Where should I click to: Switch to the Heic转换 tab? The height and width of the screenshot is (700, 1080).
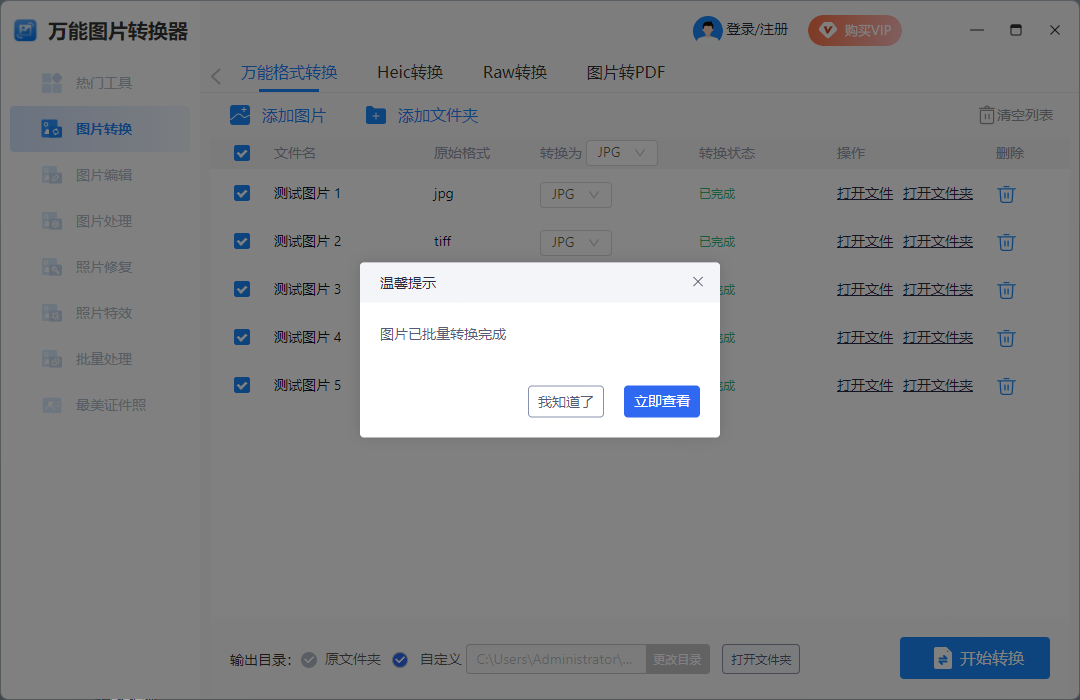(x=410, y=72)
